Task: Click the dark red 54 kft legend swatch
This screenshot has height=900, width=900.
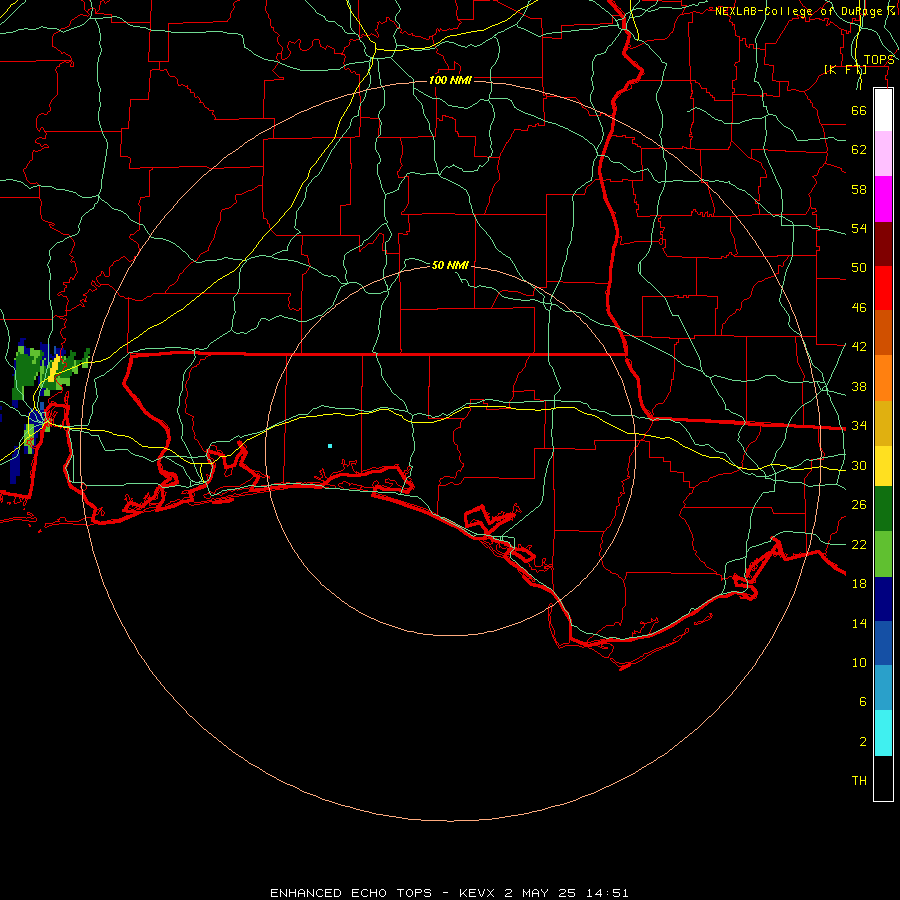Action: 883,243
